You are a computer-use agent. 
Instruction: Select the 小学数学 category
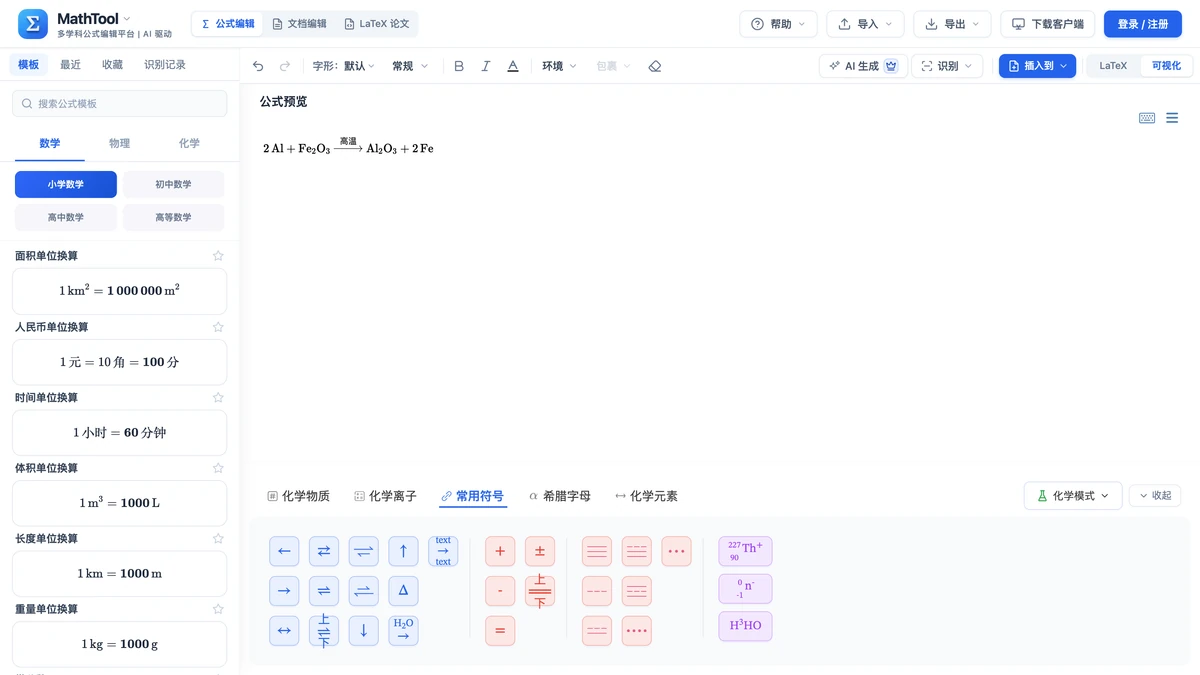66,184
